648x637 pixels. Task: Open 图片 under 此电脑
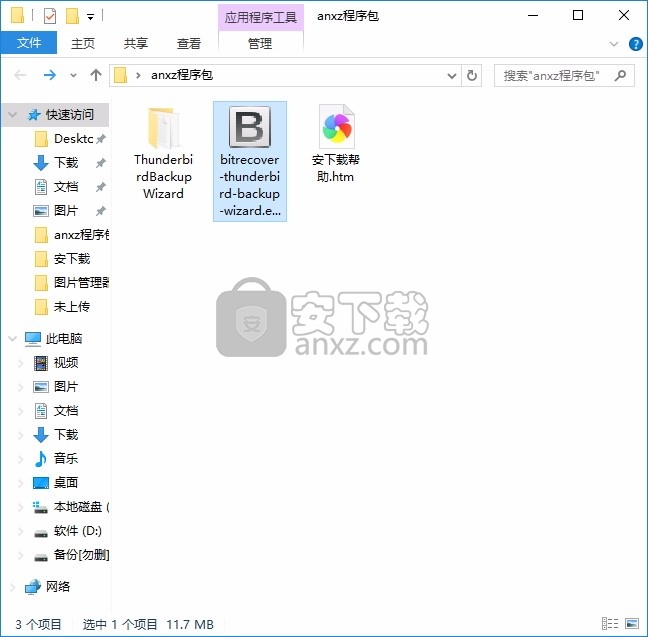(66, 386)
